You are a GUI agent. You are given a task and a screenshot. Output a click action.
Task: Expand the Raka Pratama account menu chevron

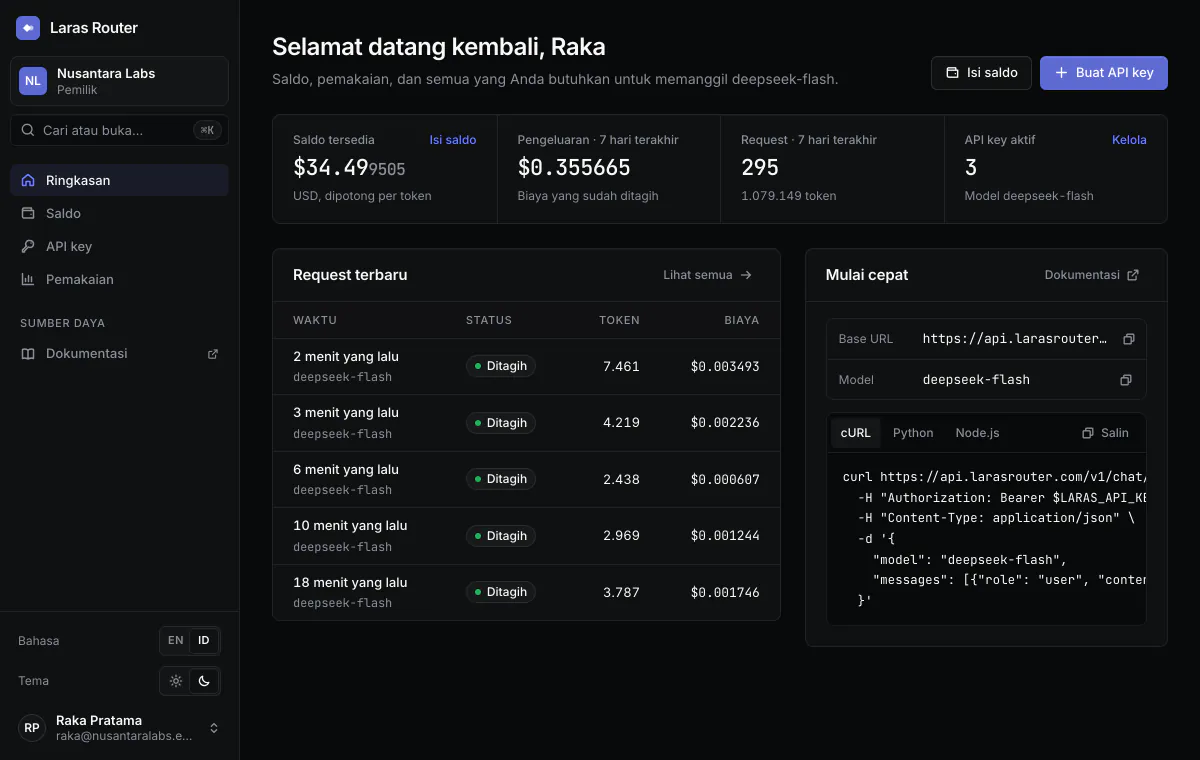tap(214, 728)
